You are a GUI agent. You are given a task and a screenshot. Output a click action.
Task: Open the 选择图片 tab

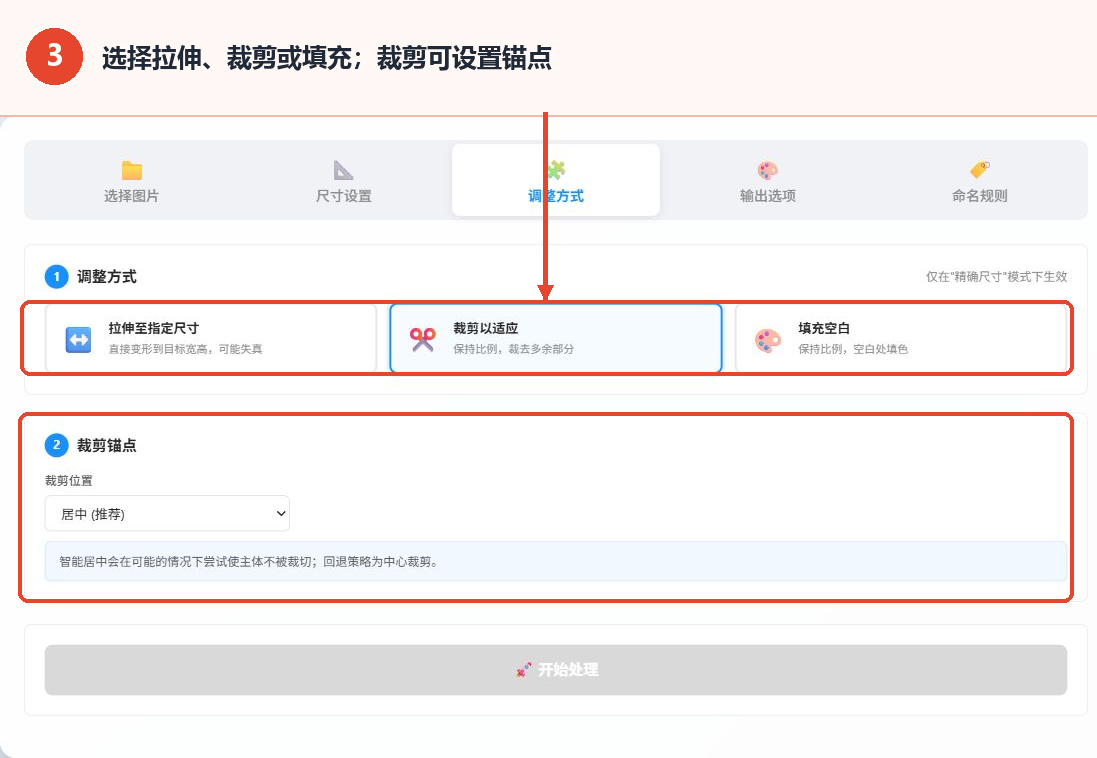[x=132, y=181]
